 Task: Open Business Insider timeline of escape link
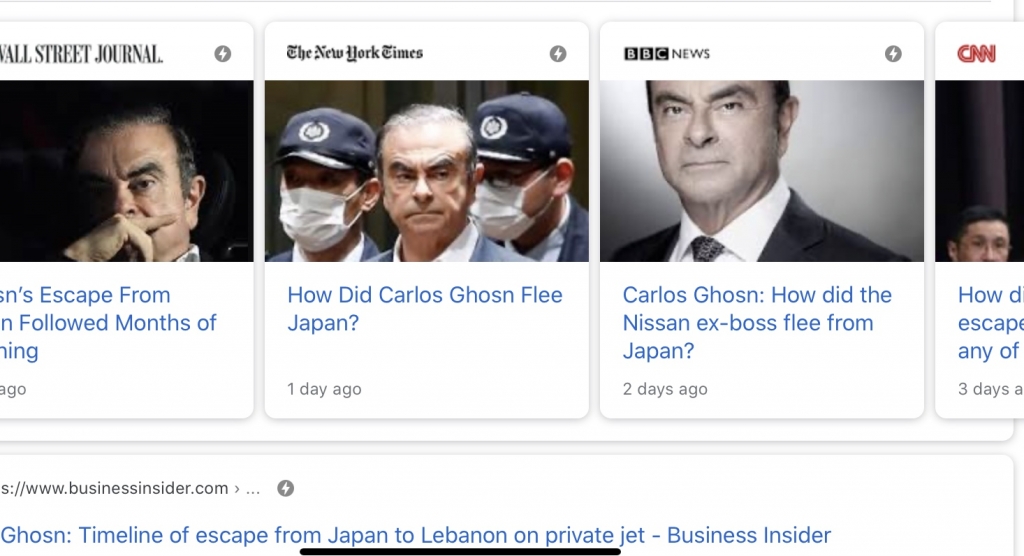415,535
